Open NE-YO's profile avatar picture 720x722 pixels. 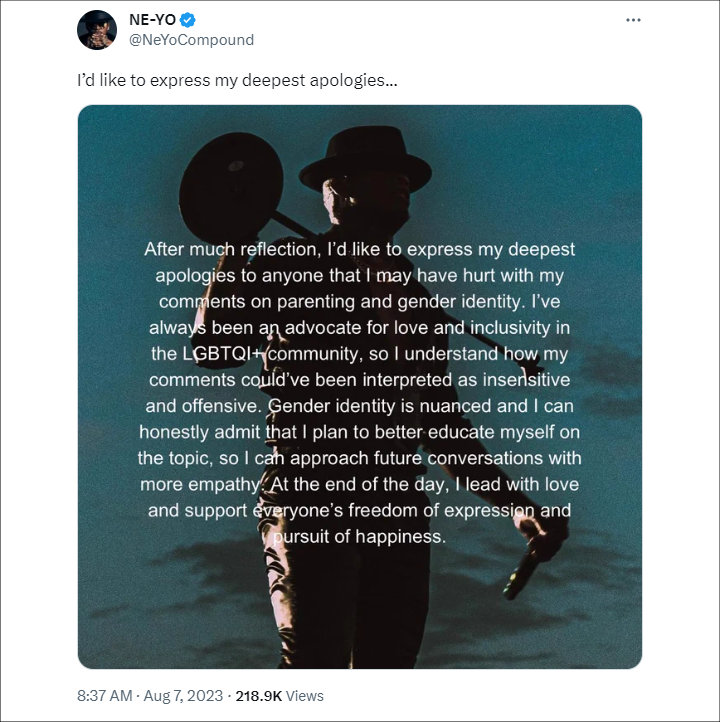coord(97,30)
